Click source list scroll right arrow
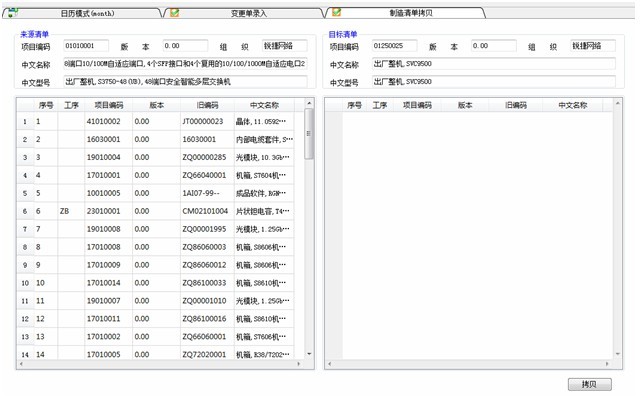 click(x=299, y=364)
